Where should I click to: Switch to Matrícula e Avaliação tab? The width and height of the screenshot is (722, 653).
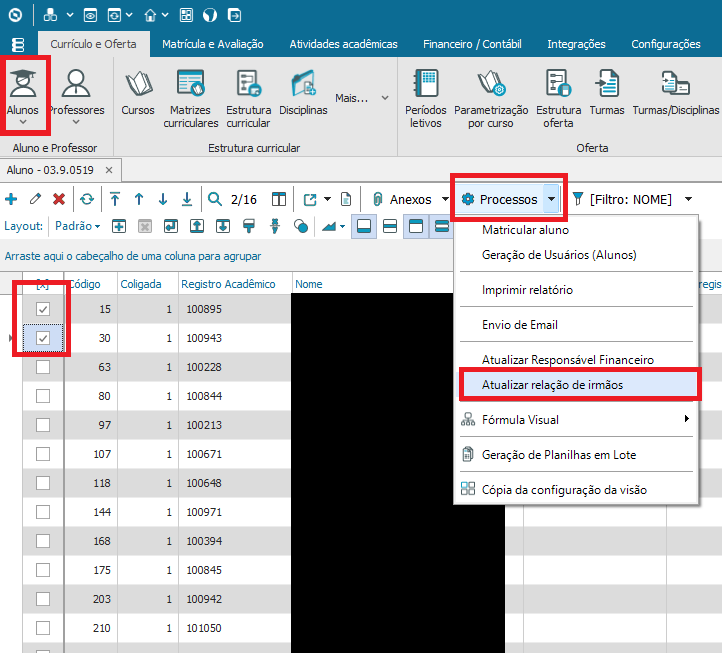coord(213,44)
